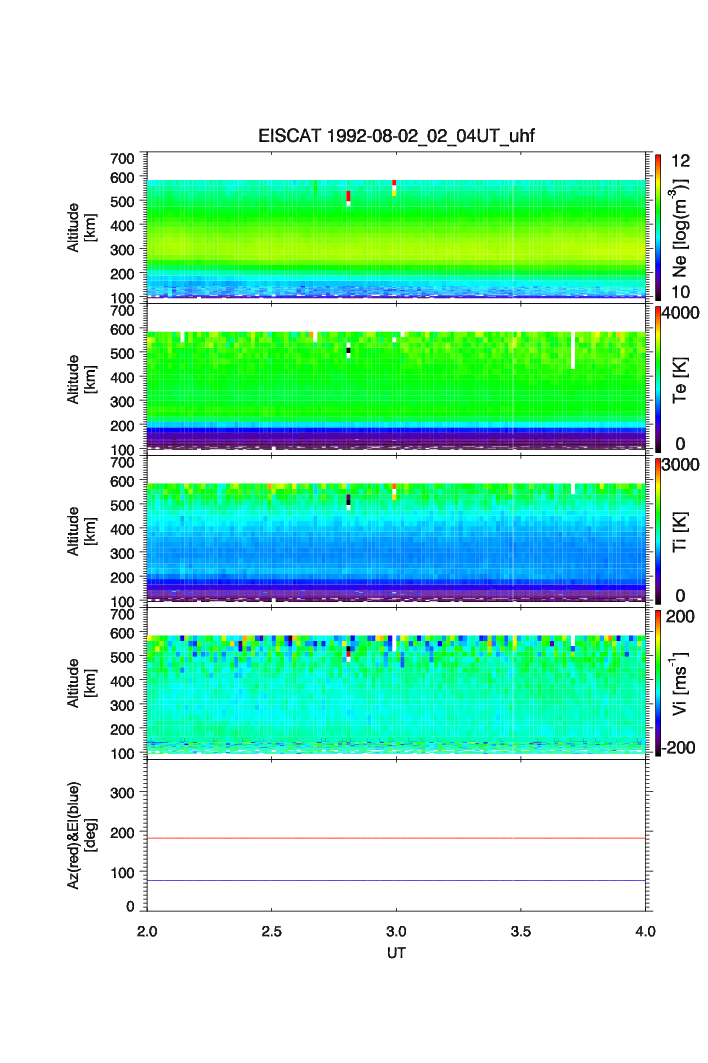The image size is (708, 1063).
Task: Click the Altitude [km] label of Vi panel
Action: (81, 683)
